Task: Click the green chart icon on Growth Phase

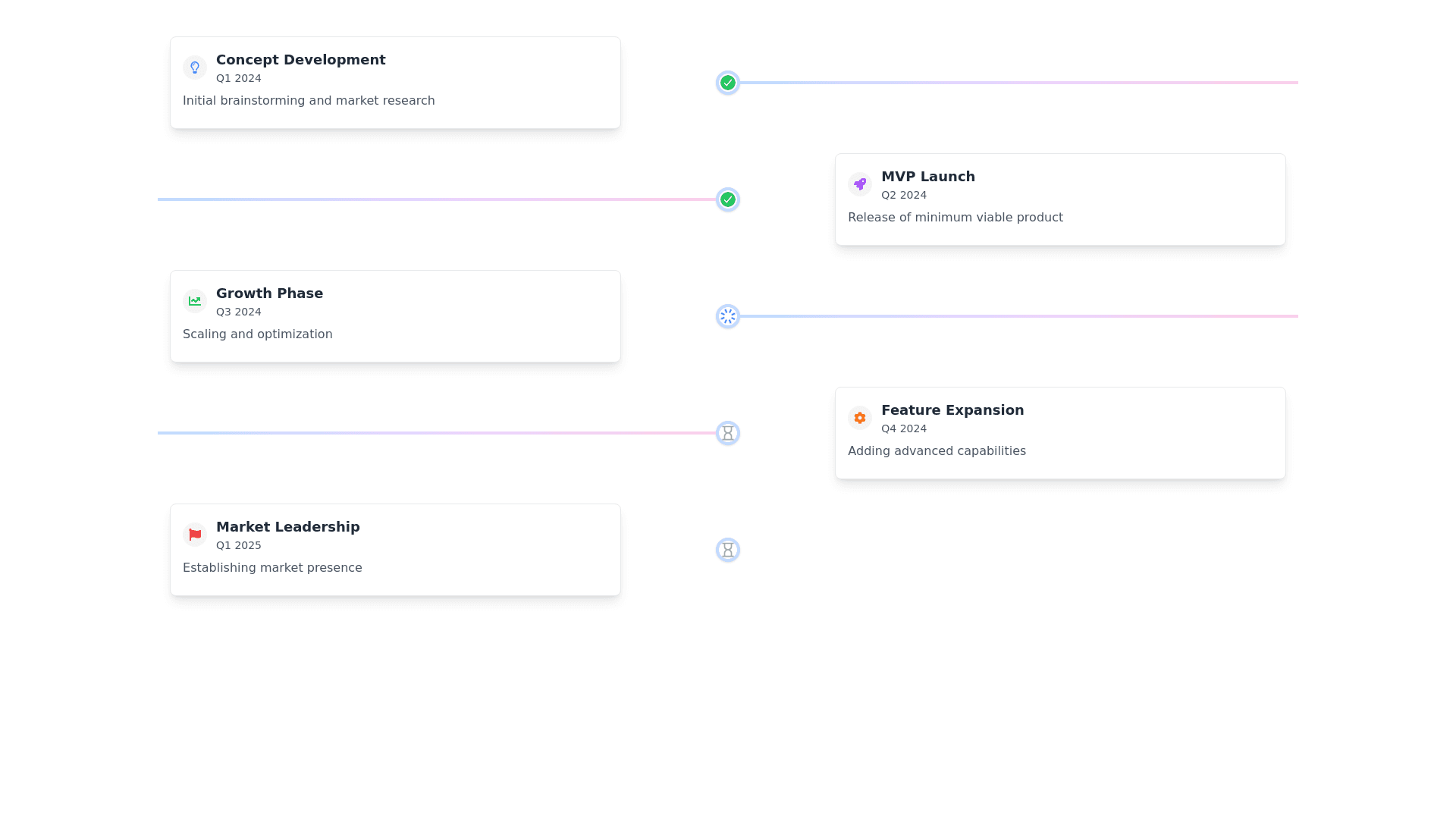Action: coord(195,300)
